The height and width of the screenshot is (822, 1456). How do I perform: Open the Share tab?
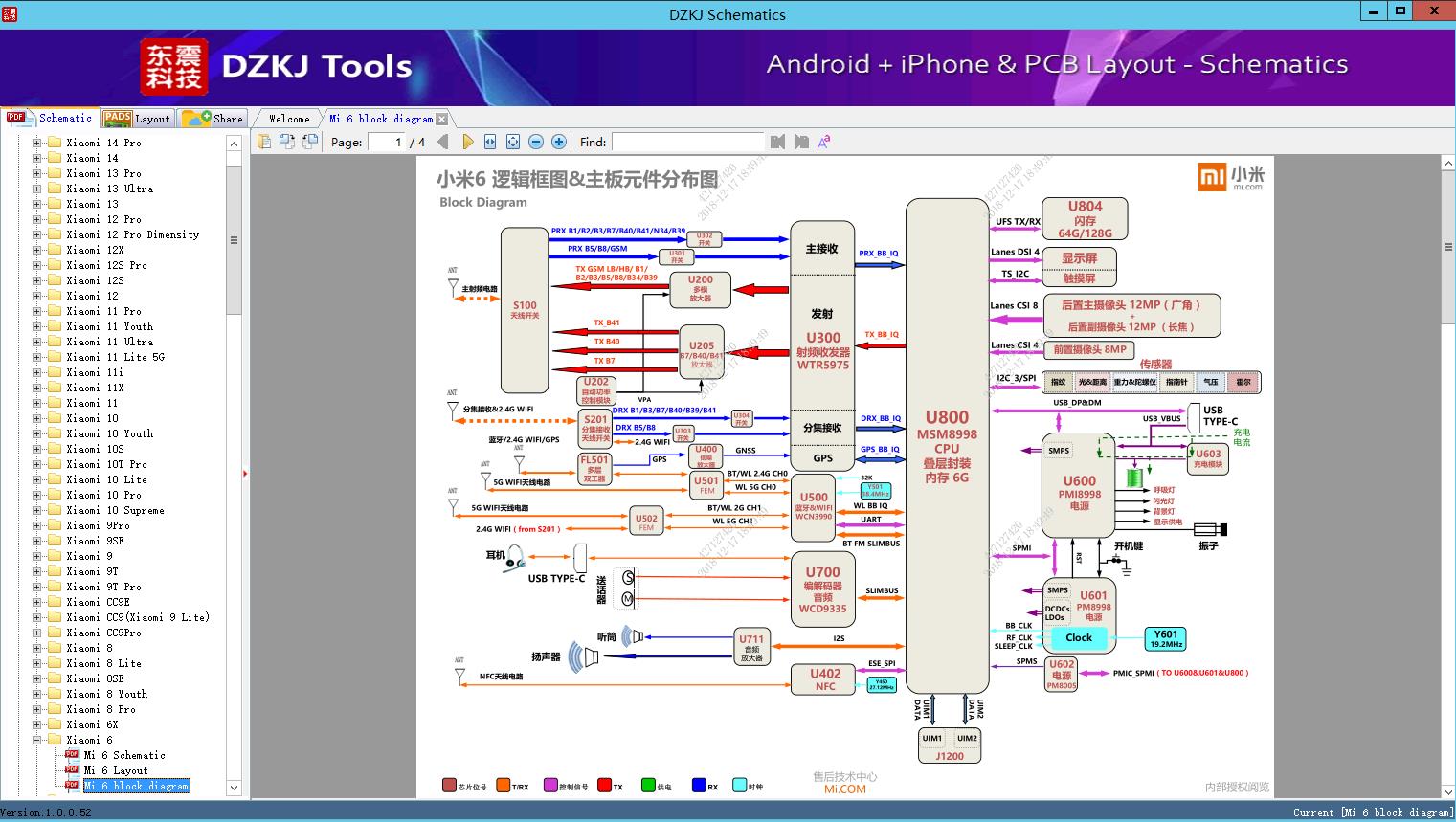click(213, 119)
